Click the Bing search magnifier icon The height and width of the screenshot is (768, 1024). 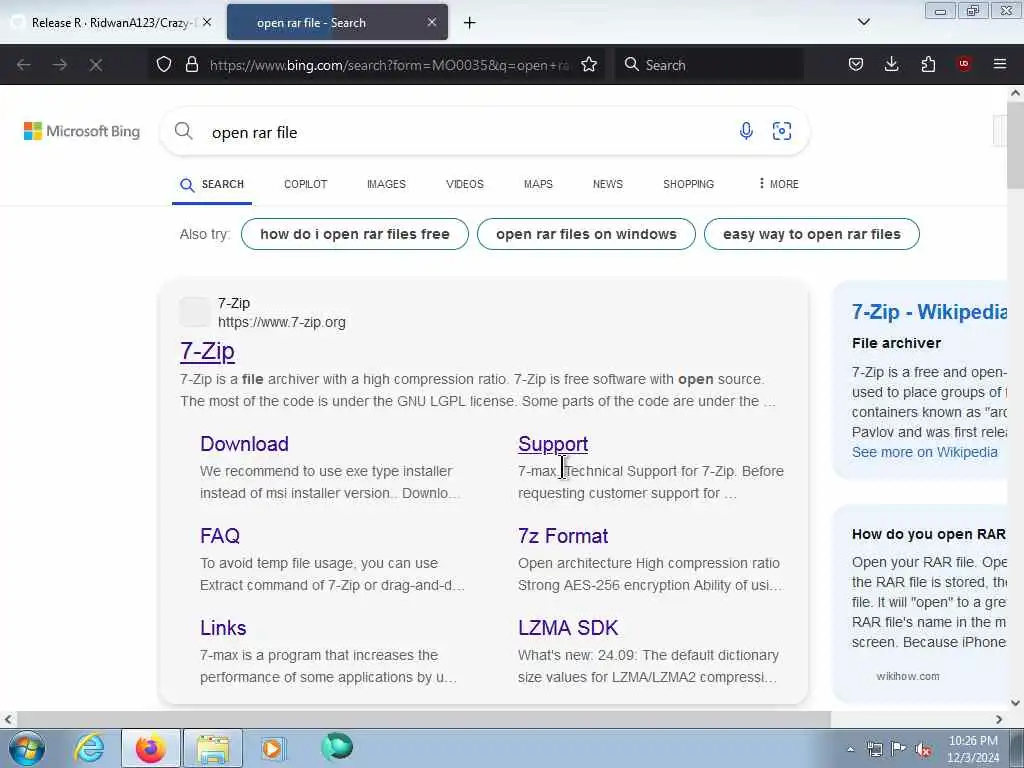coord(184,131)
